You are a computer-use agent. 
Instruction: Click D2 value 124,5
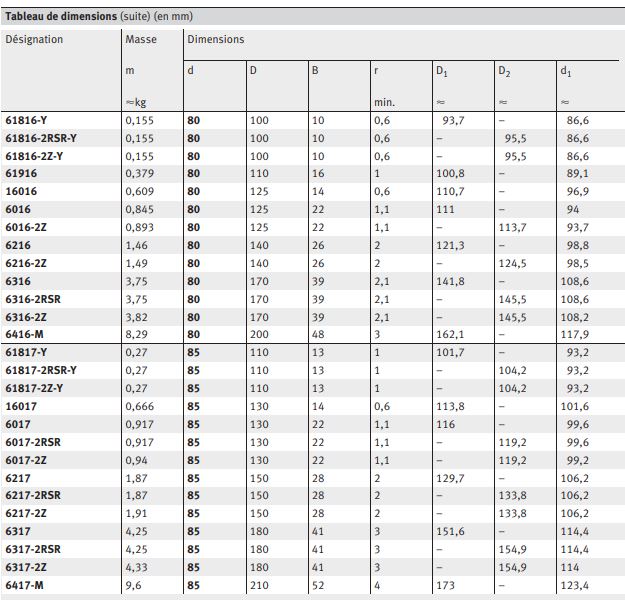click(513, 263)
